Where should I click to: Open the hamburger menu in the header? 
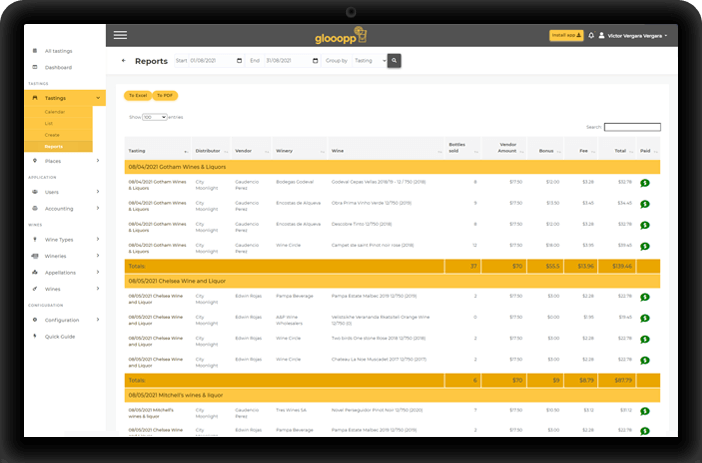[120, 35]
